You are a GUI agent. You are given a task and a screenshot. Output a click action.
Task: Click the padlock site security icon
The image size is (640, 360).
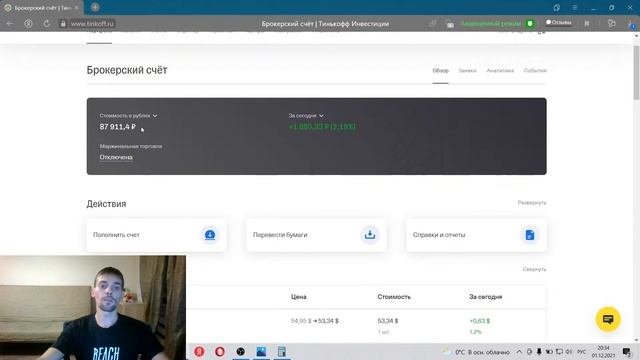[63, 24]
